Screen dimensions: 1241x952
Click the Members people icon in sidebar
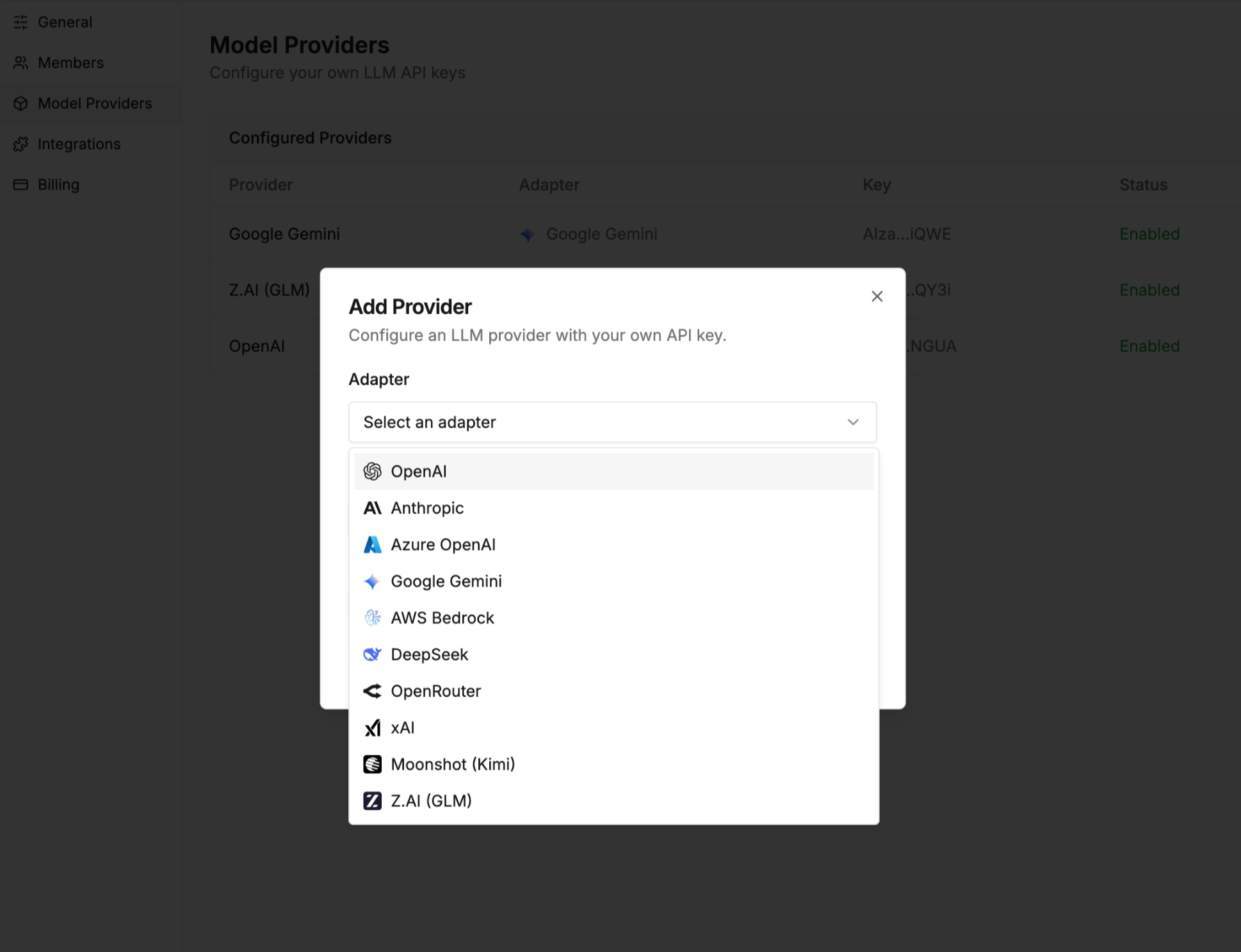tap(20, 63)
